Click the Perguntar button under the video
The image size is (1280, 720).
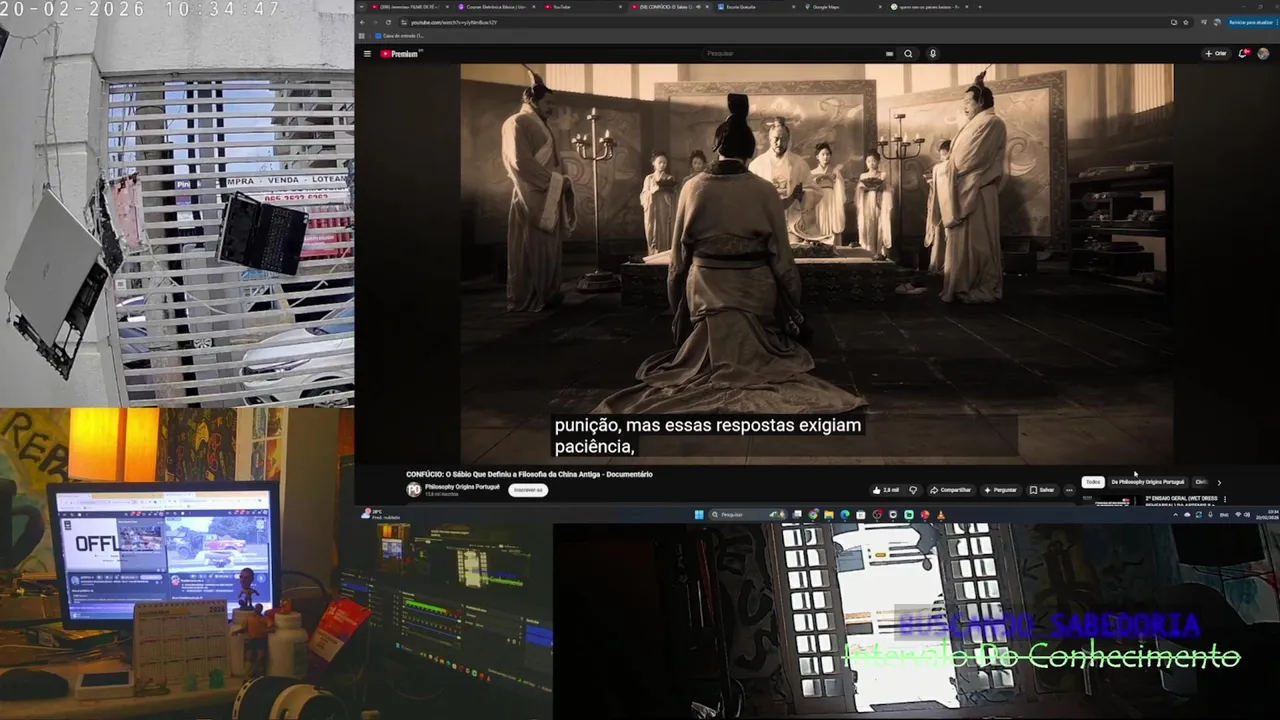[1000, 490]
